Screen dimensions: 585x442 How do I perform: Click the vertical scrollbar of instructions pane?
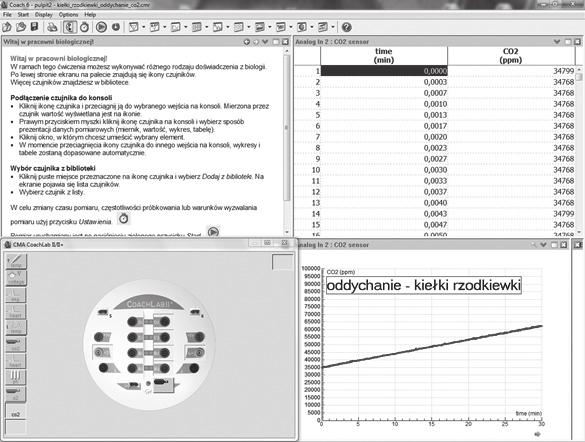(x=287, y=127)
